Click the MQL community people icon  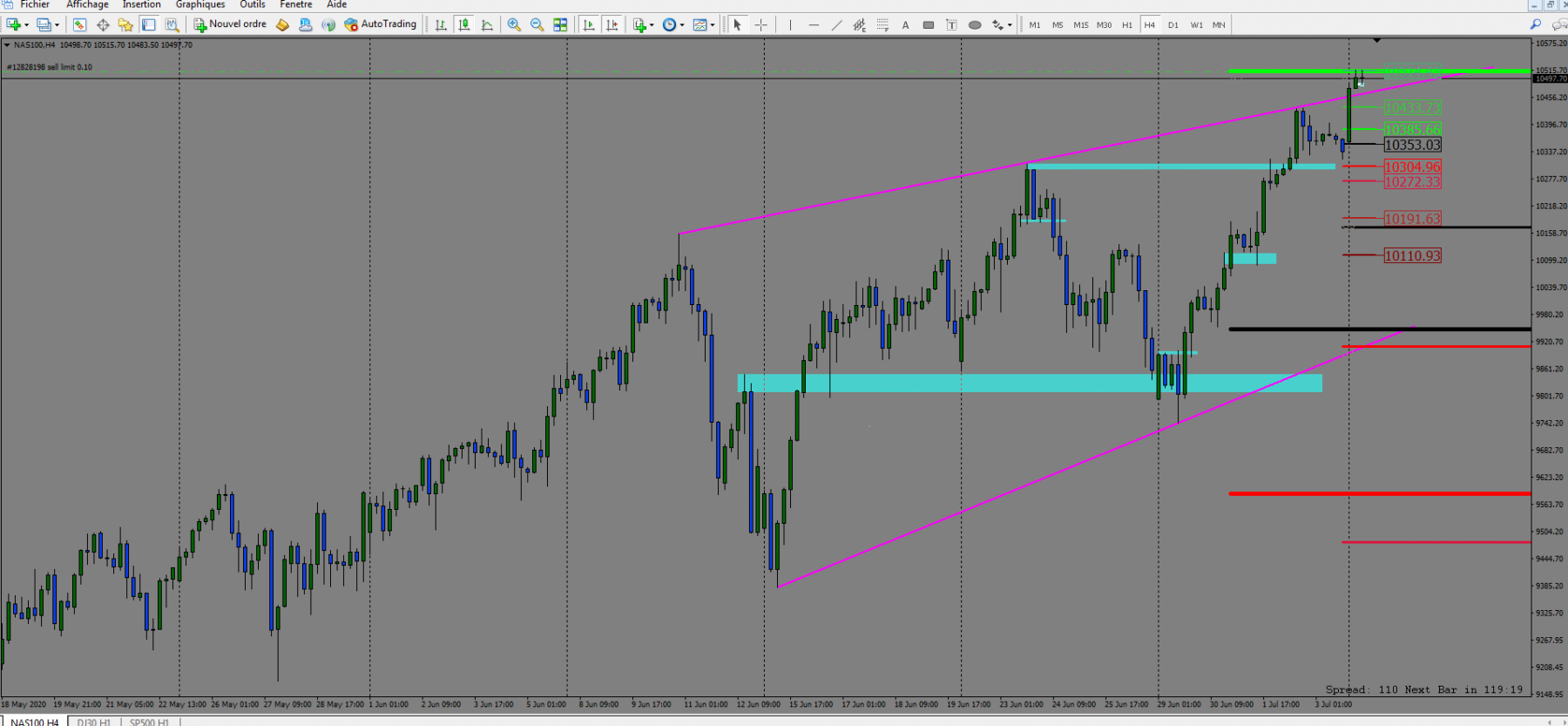[305, 24]
